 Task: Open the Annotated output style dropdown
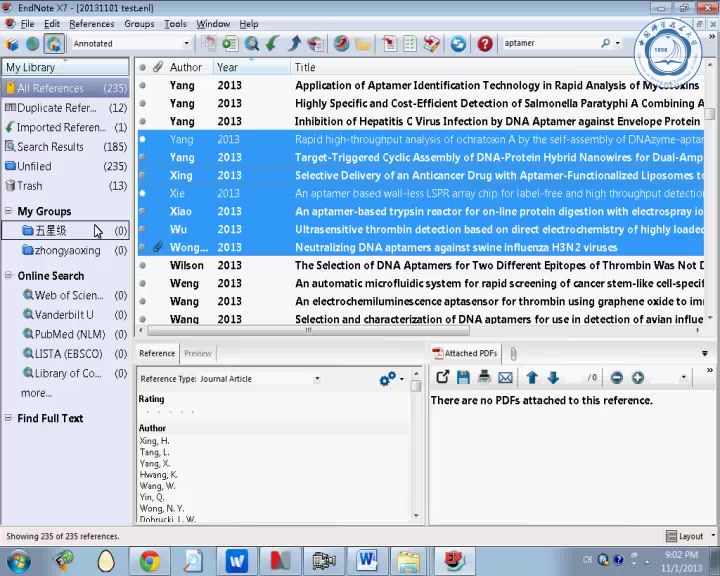tap(186, 44)
